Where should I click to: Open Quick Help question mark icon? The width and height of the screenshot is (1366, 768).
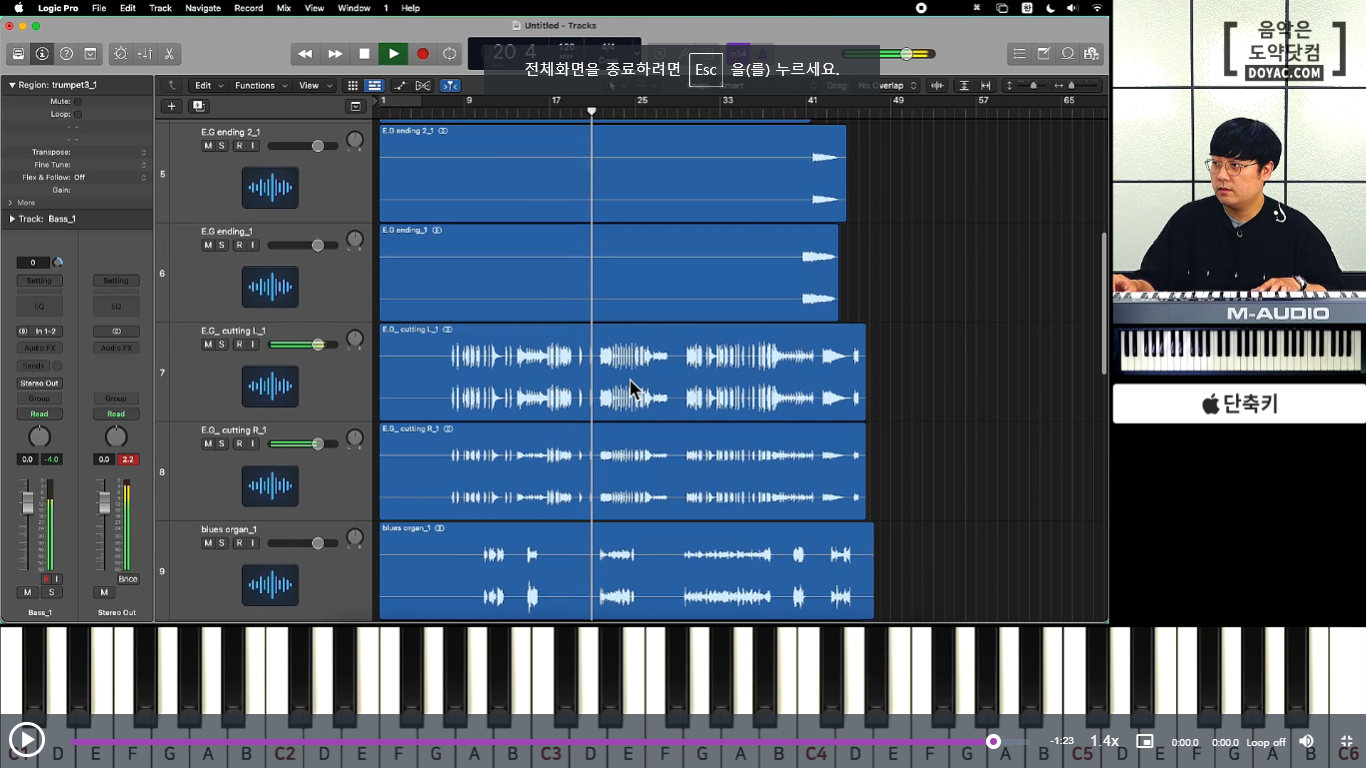click(66, 54)
